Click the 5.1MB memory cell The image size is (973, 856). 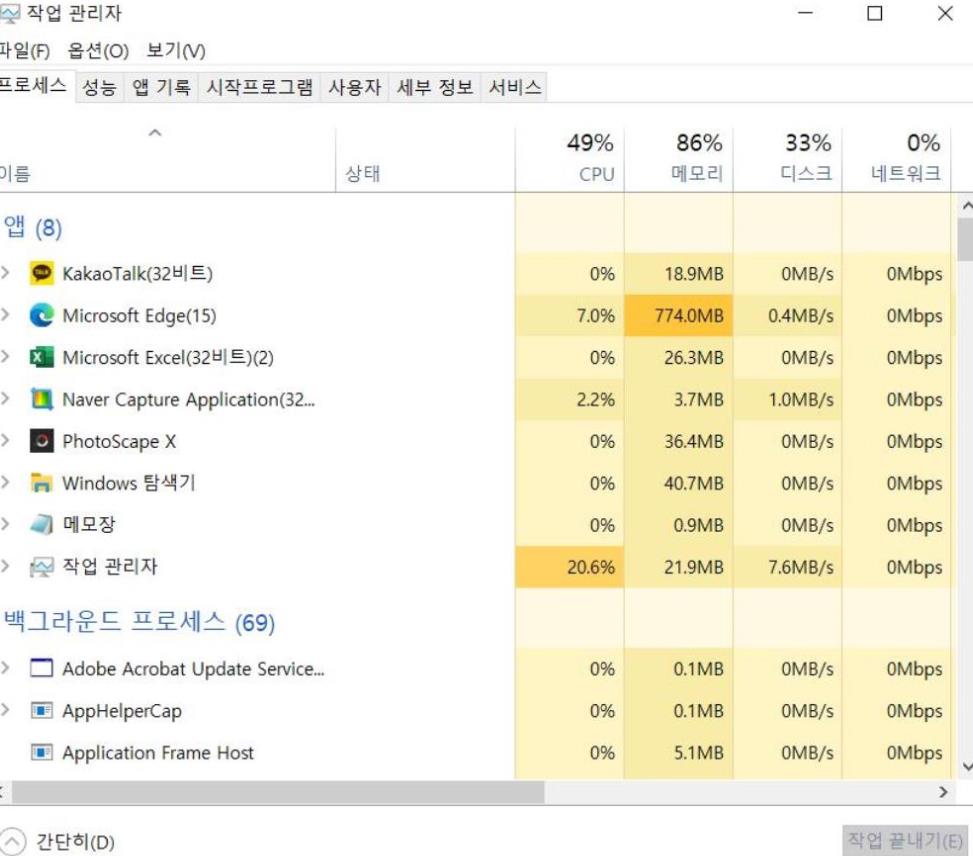coord(678,752)
